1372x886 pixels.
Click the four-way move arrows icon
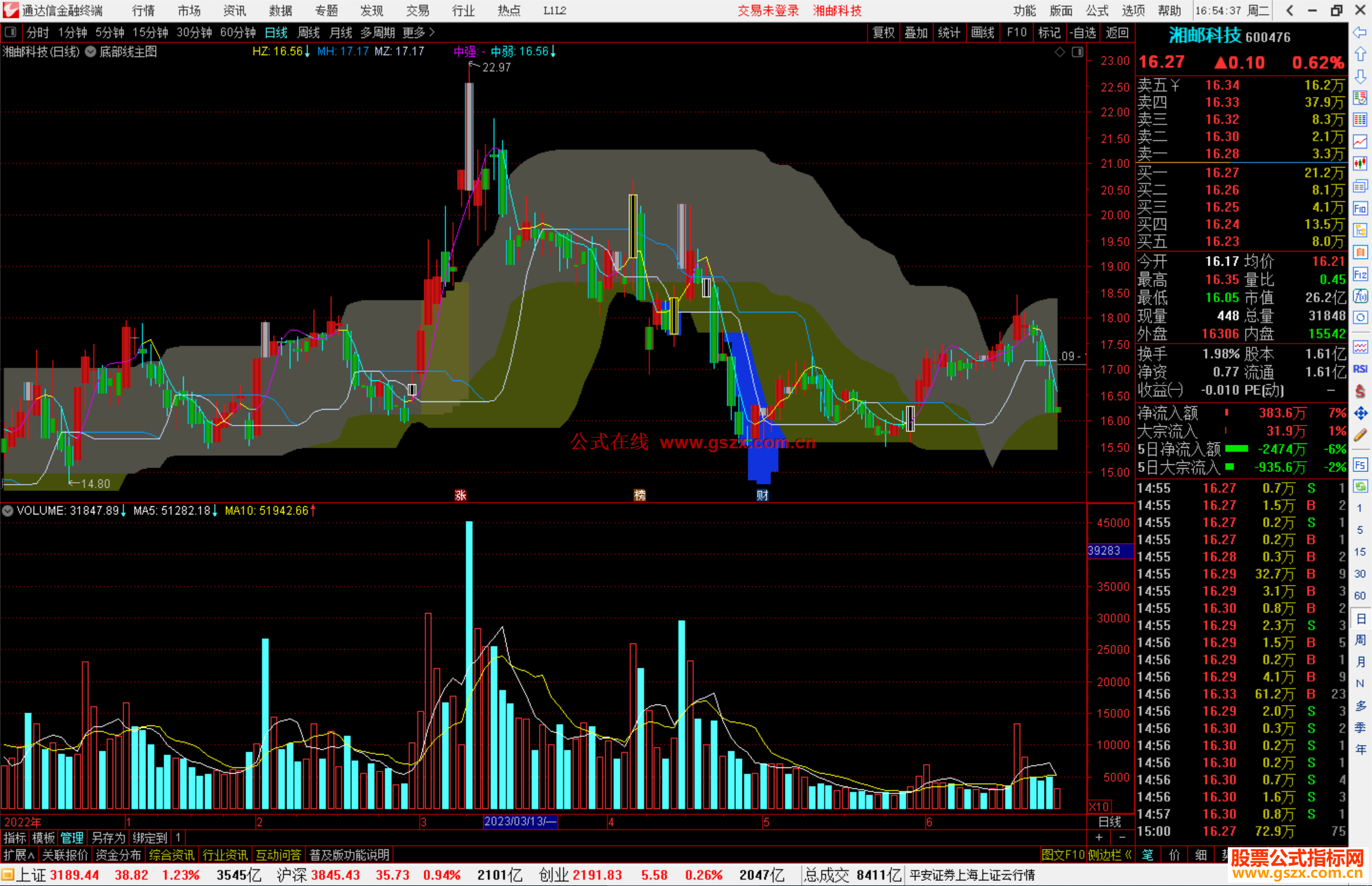[x=1360, y=413]
